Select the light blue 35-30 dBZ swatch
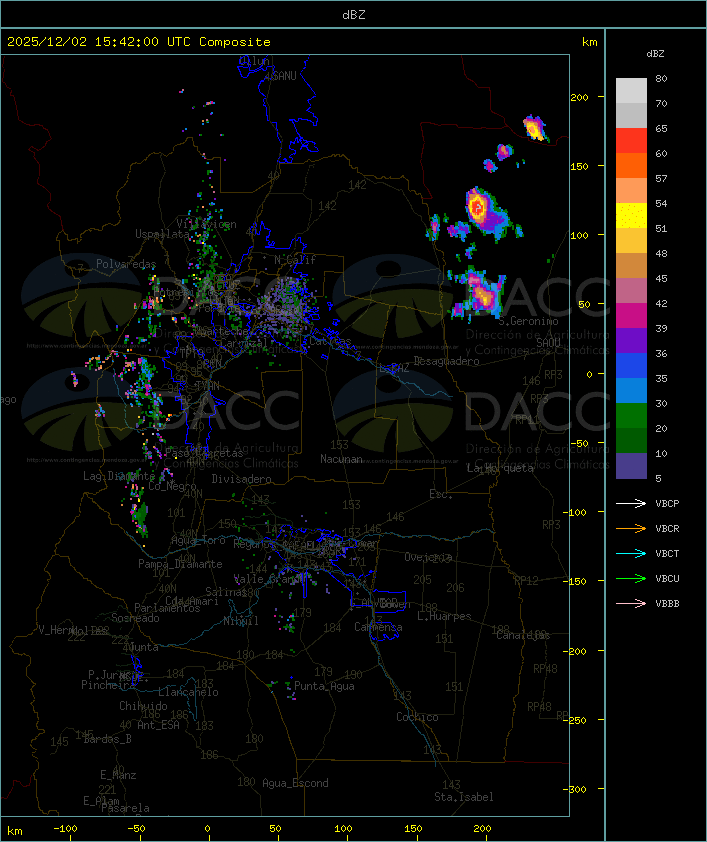 (631, 390)
